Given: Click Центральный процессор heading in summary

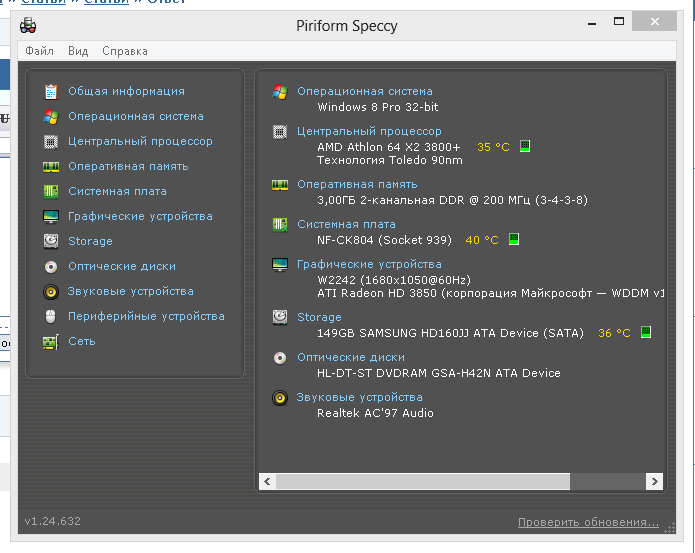Looking at the screenshot, I should (x=369, y=131).
